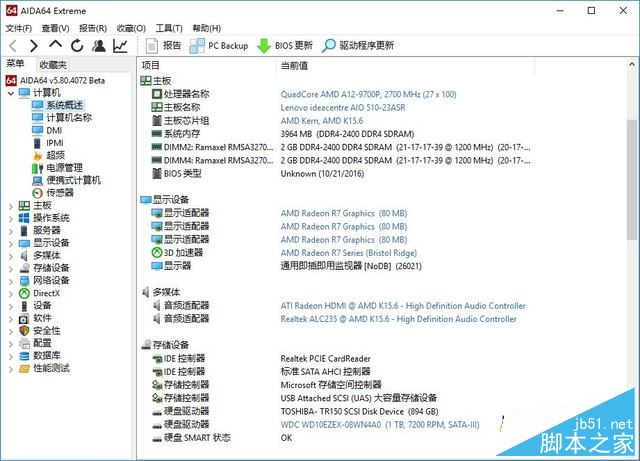Open AMD Radeon R7 Series (Bristol Ridge) link
Screen dimensions: 640x461
tap(349, 253)
